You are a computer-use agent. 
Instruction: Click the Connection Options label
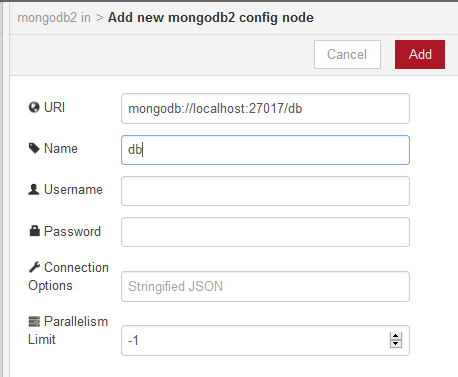point(68,276)
